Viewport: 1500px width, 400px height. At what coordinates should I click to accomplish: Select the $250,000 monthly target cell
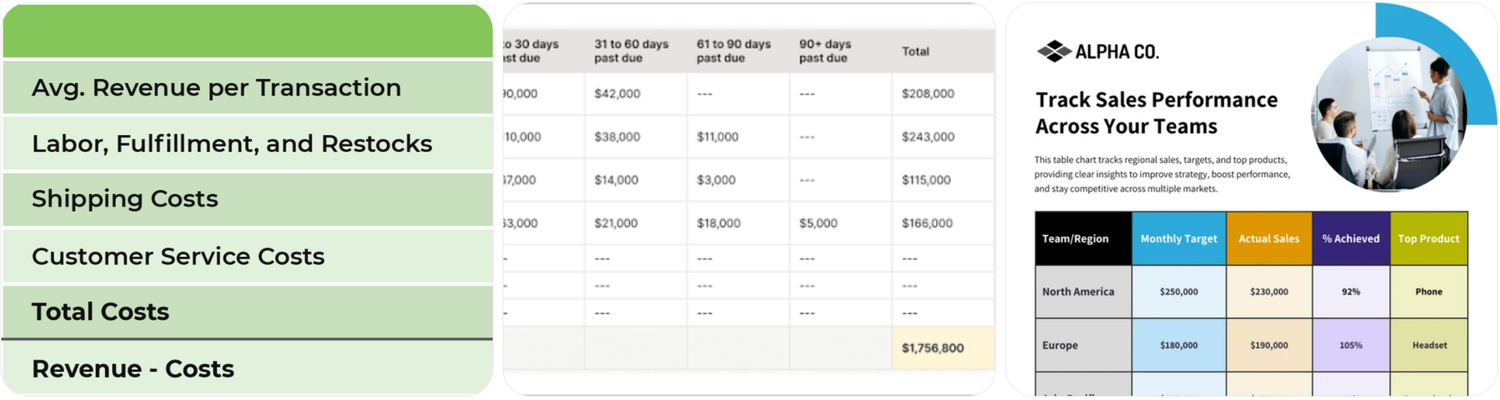1179,292
